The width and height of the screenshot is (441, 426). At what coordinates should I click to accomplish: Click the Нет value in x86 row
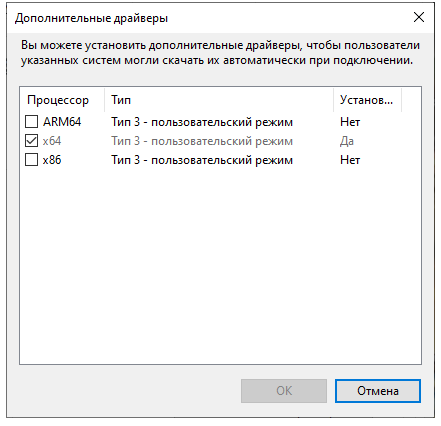pos(350,160)
